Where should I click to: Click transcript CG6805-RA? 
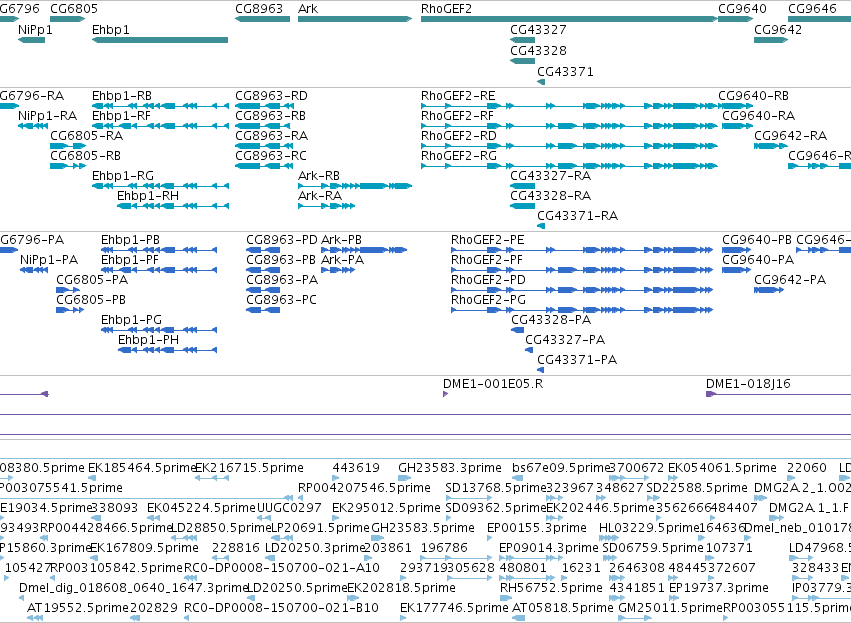click(68, 146)
